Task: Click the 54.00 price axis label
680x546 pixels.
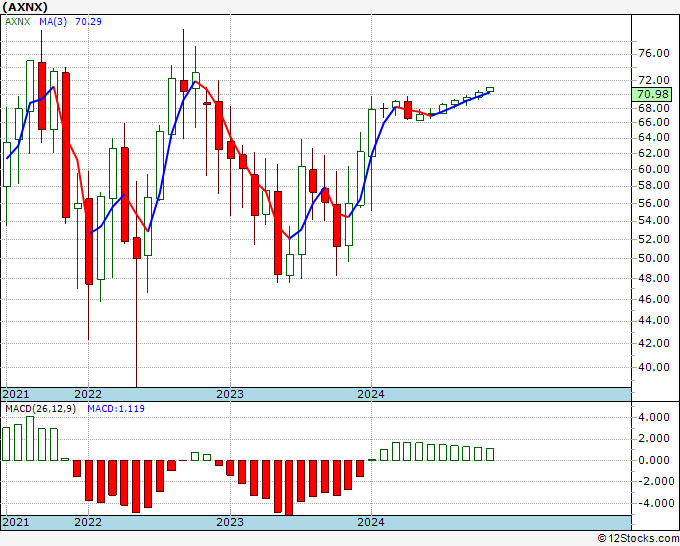Action: pyautogui.click(x=654, y=220)
